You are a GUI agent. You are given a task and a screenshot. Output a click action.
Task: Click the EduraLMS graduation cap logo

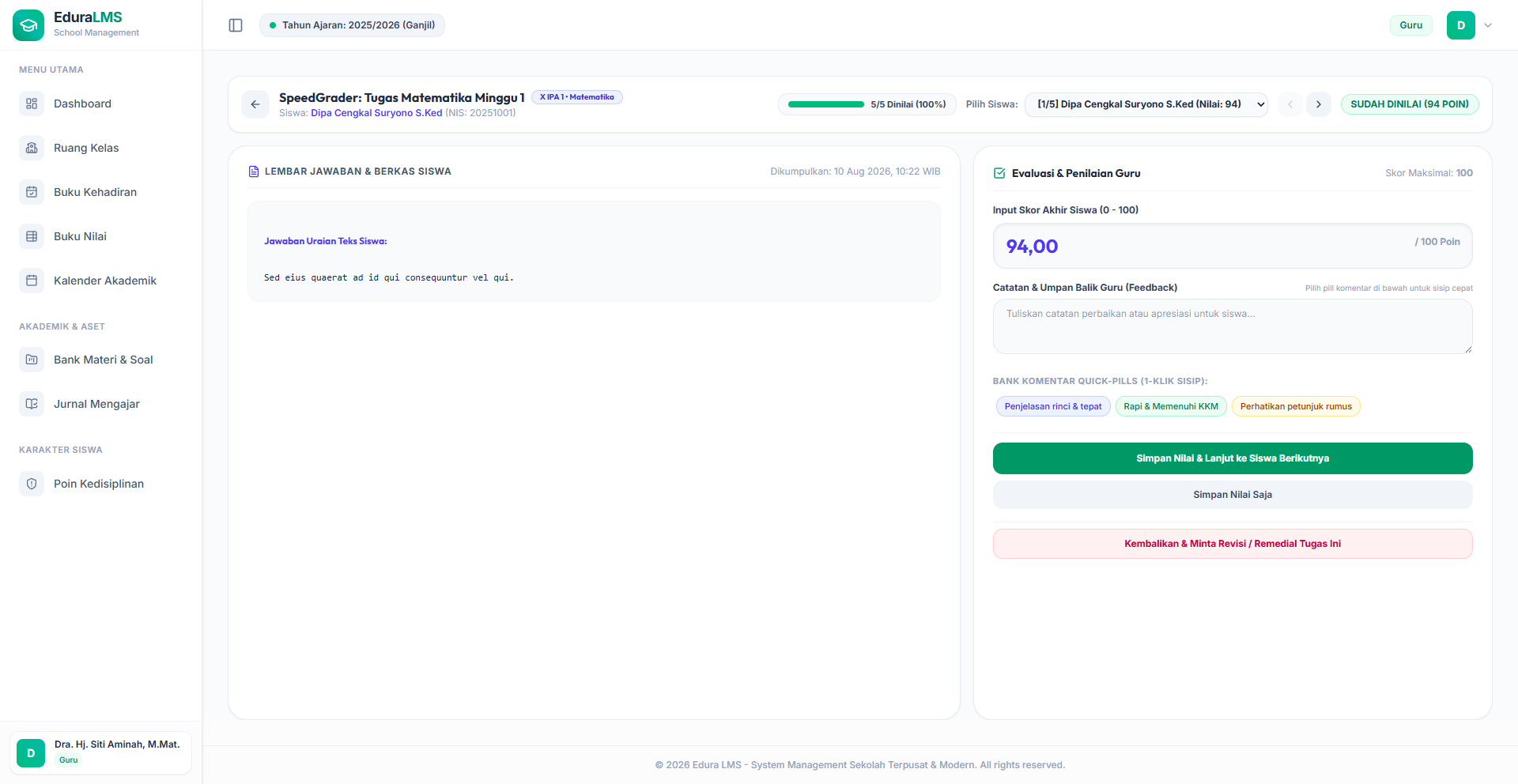[x=28, y=25]
